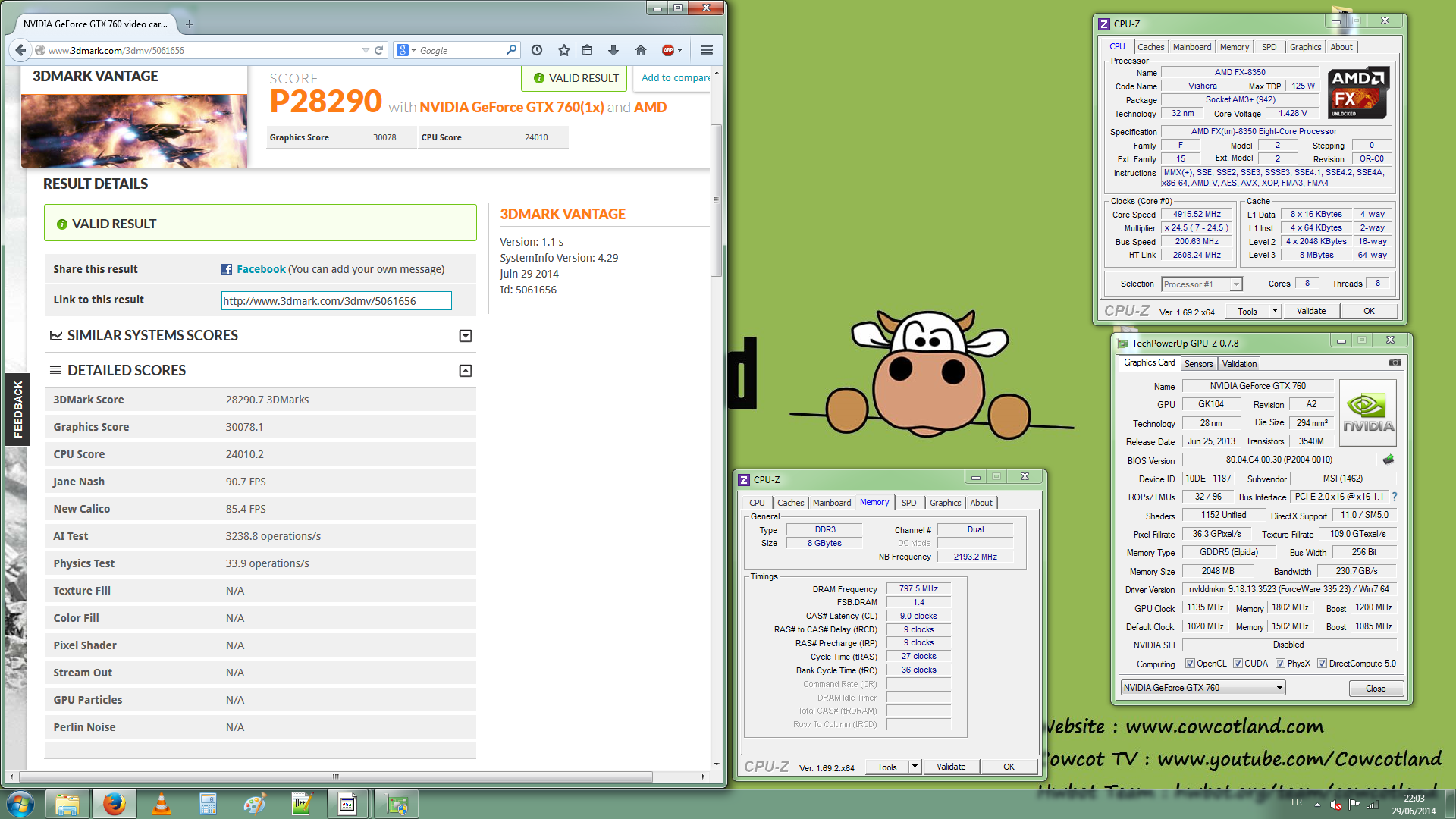Click the clock in system tray

(x=1414, y=804)
